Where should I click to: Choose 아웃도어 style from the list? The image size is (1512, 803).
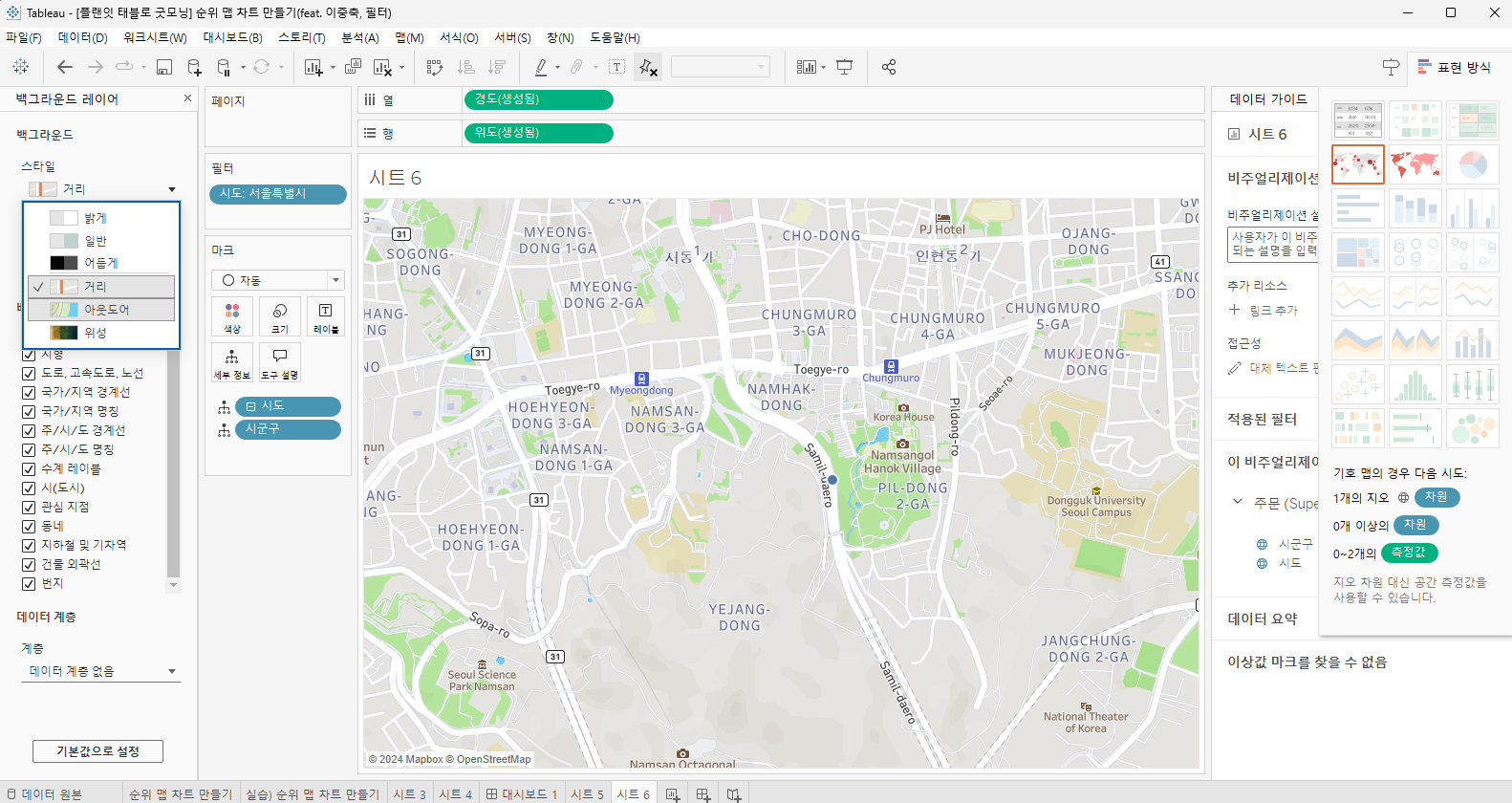pyautogui.click(x=101, y=310)
